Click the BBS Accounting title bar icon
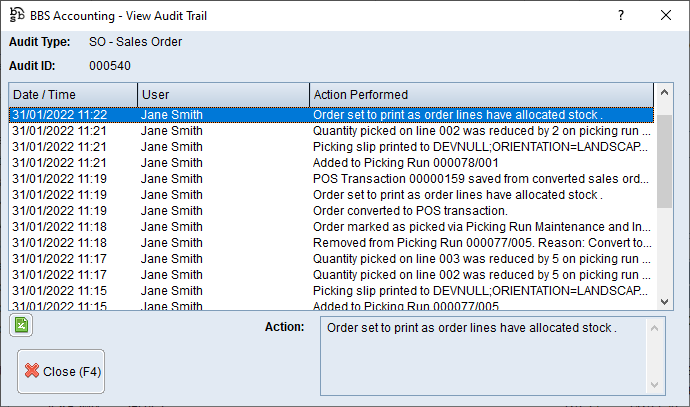 pyautogui.click(x=15, y=15)
